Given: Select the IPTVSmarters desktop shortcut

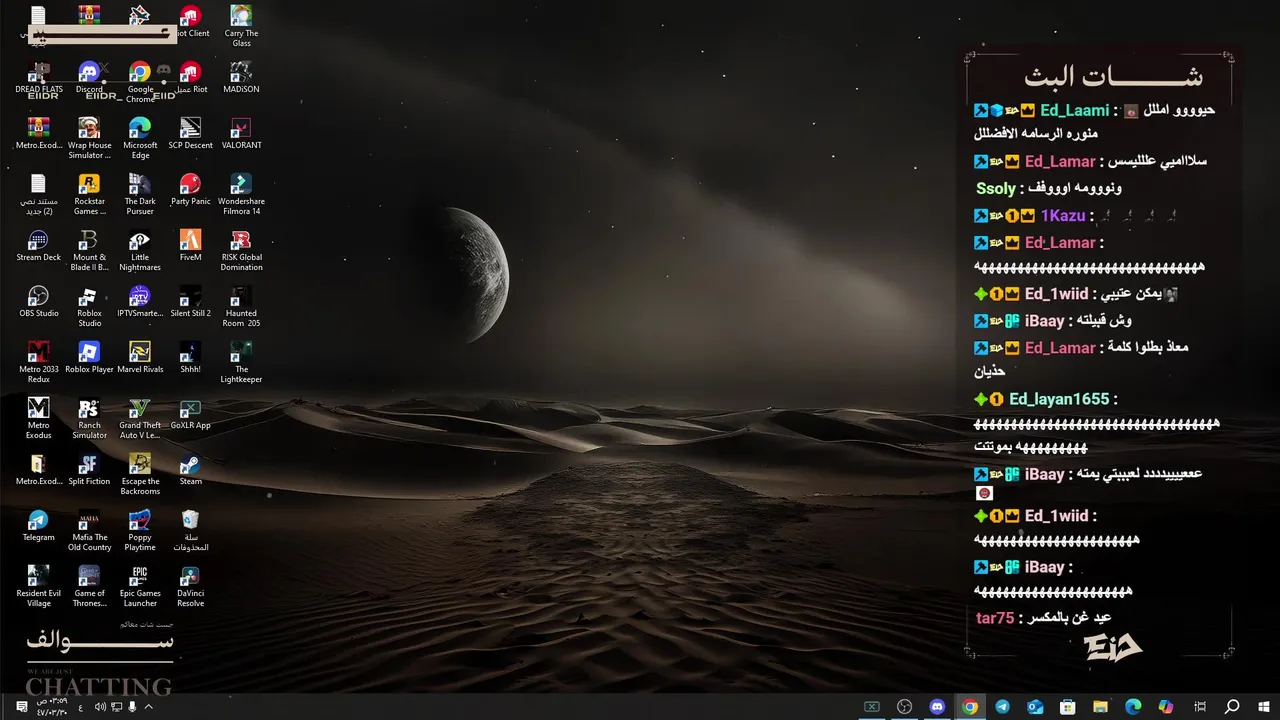Looking at the screenshot, I should pyautogui.click(x=140, y=302).
